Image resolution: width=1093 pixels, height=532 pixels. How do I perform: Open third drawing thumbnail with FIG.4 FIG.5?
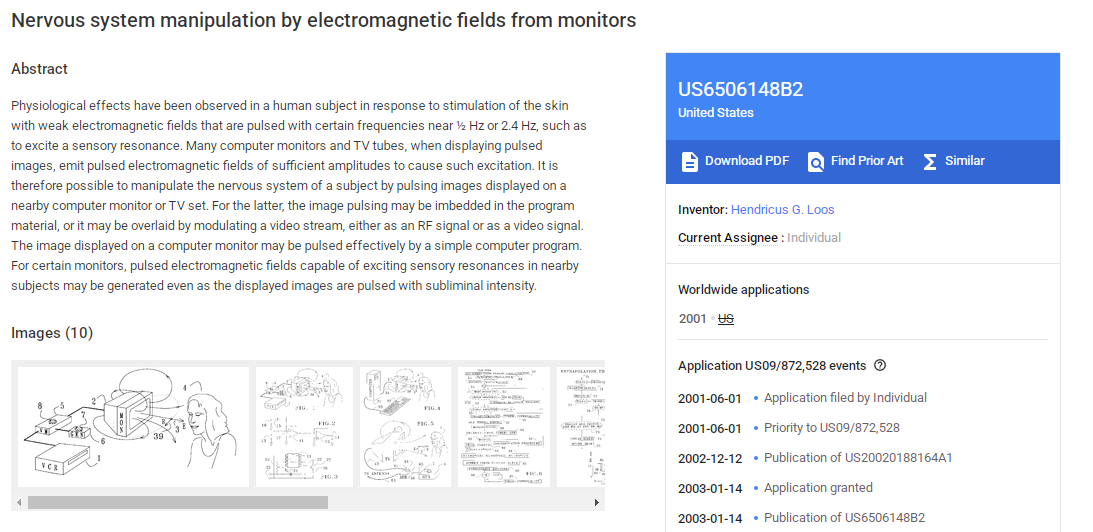click(406, 427)
